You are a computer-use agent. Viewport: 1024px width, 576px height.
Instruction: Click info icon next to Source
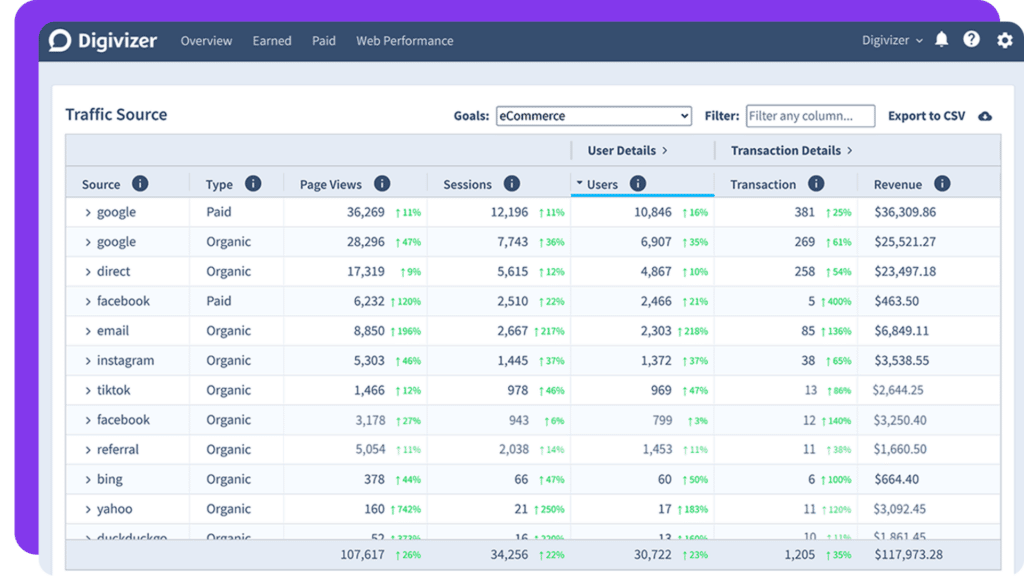(x=140, y=184)
